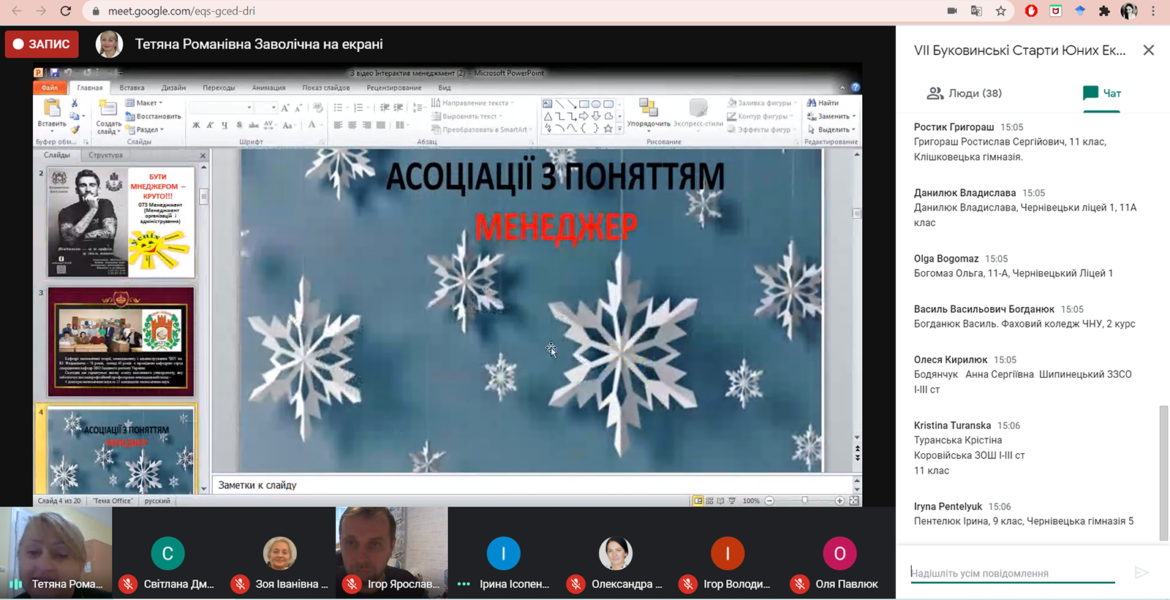This screenshot has height=600, width=1170.
Task: Pick the five-point star shape
Action: [608, 128]
